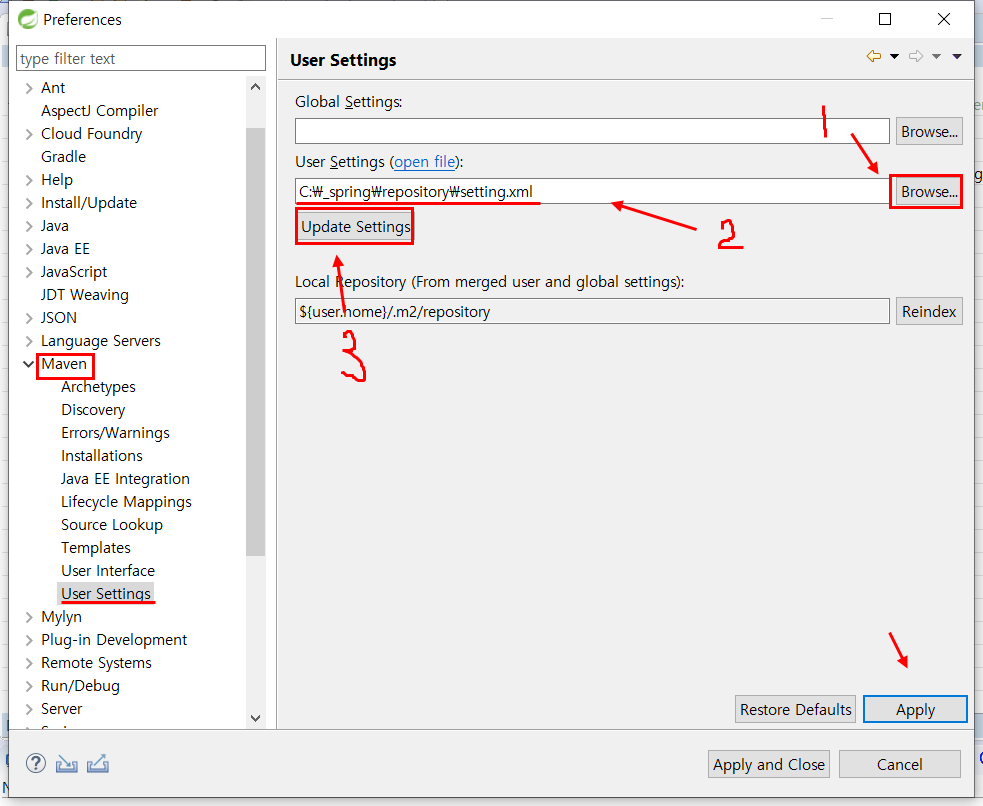
Task: Click the Reindex button
Action: pos(929,311)
